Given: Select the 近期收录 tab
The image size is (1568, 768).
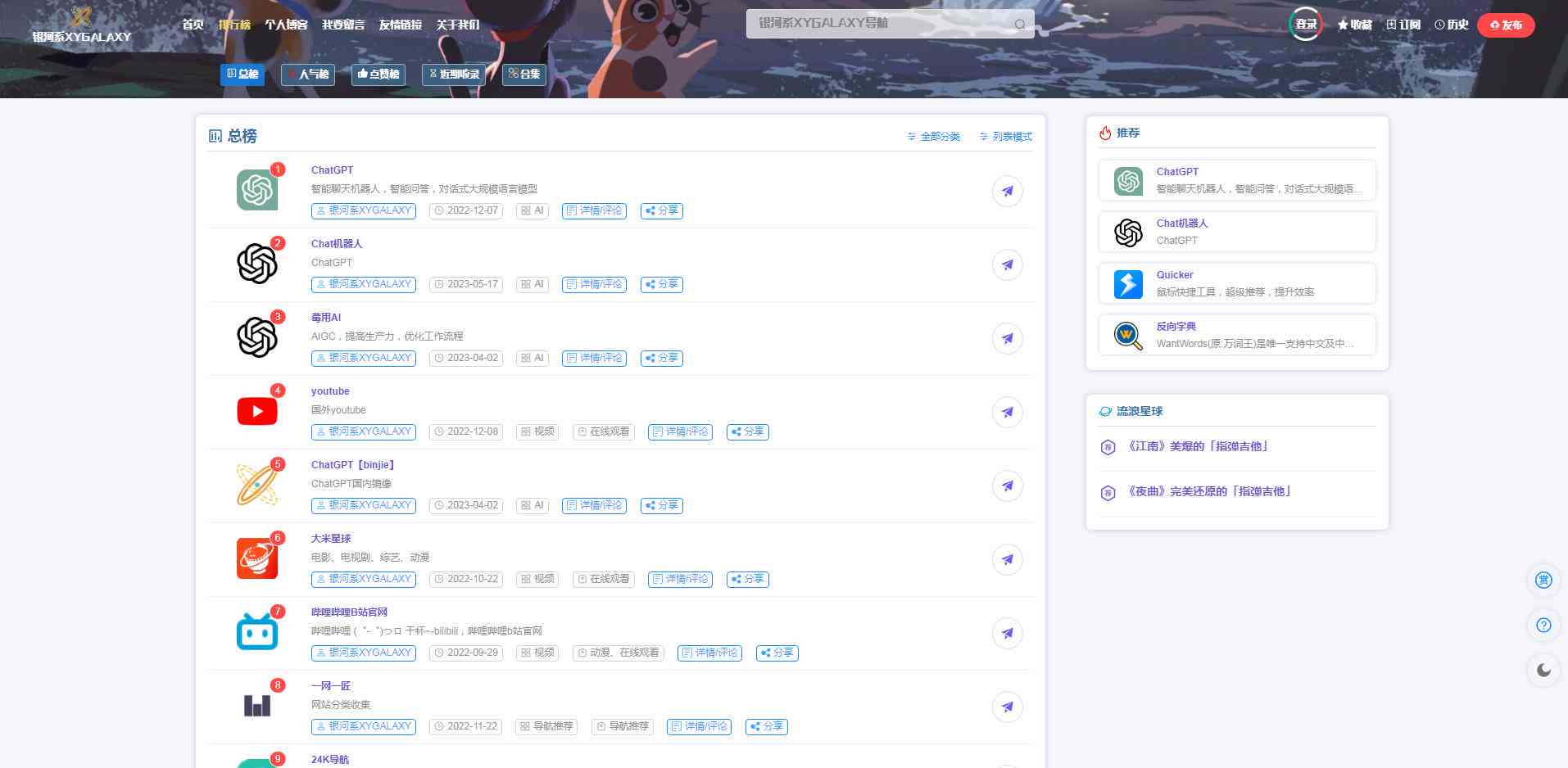Looking at the screenshot, I should point(454,74).
